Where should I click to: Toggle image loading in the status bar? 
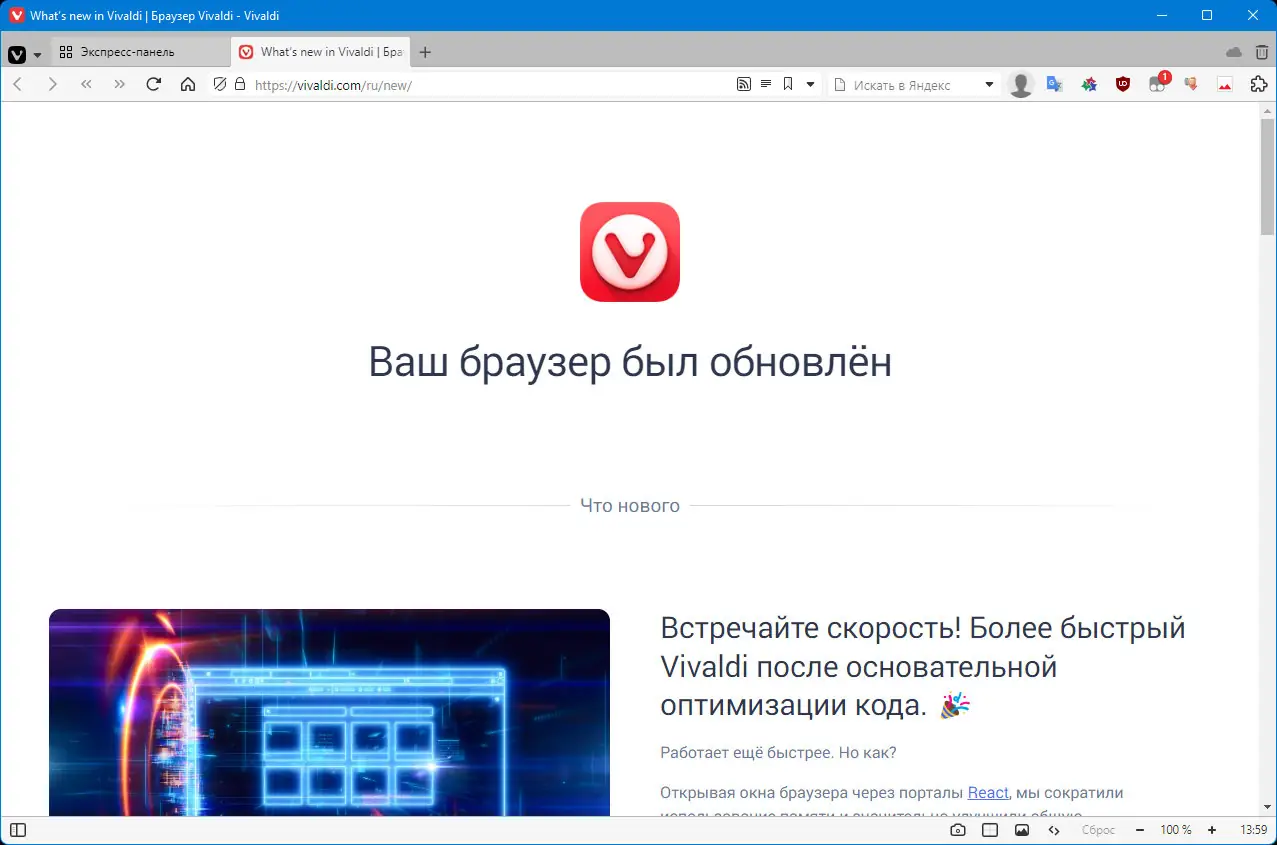[1021, 829]
